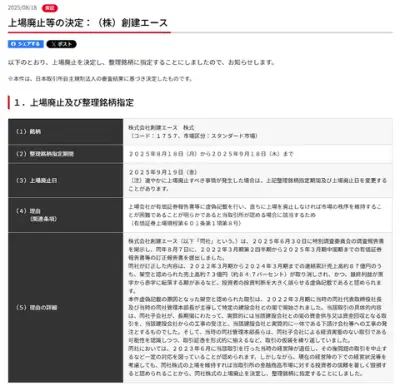Image resolution: width=400 pixels, height=386 pixels.
Task: Select the (2) 整理銘柄指定期間 row header
Action: (66, 154)
